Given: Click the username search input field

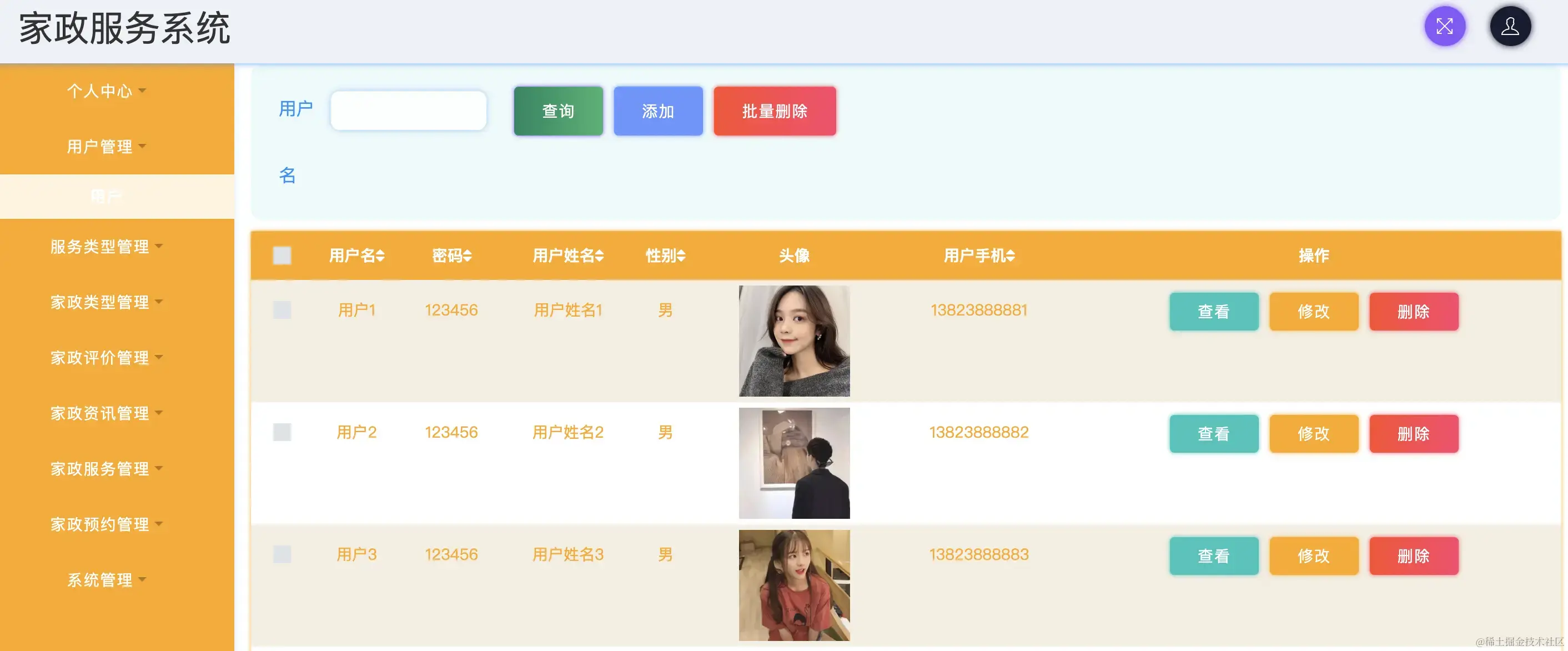Looking at the screenshot, I should coord(409,110).
